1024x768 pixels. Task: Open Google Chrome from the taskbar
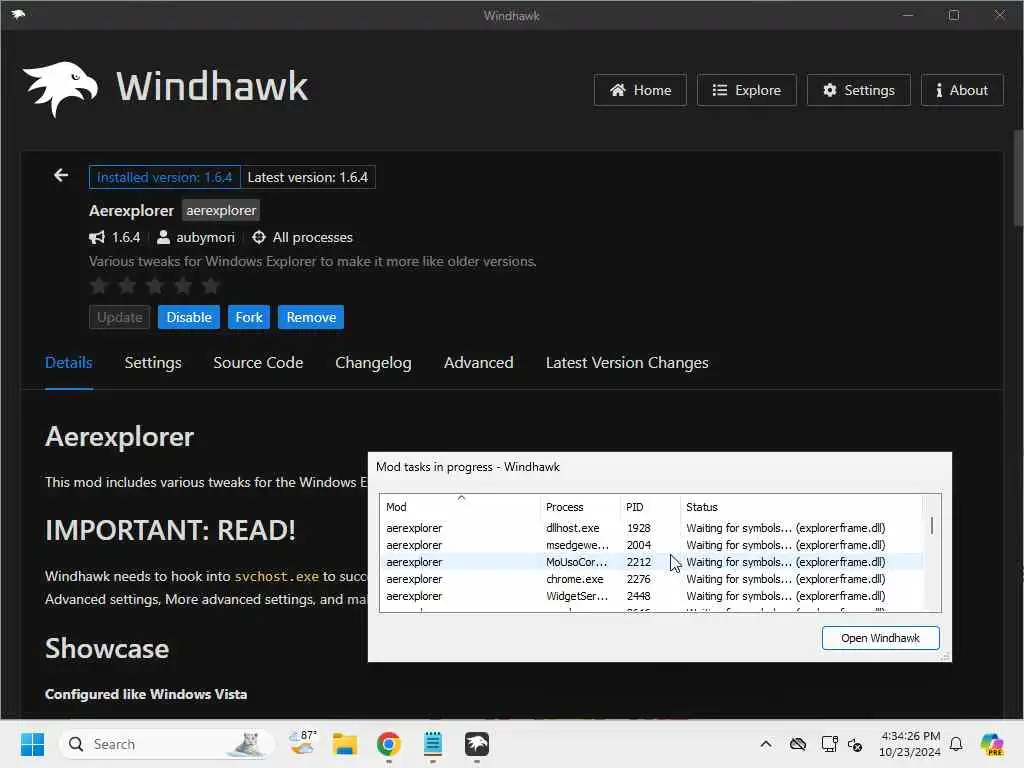click(x=389, y=744)
